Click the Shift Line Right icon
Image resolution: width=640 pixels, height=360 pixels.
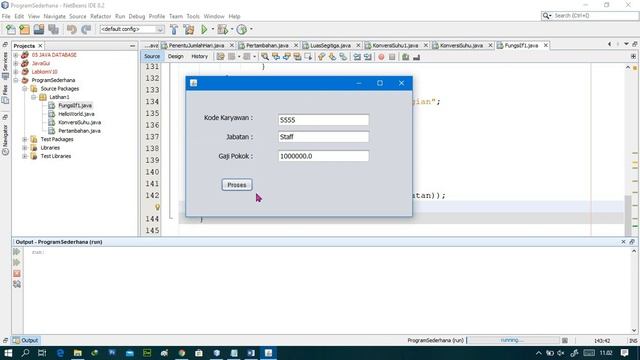coord(368,57)
